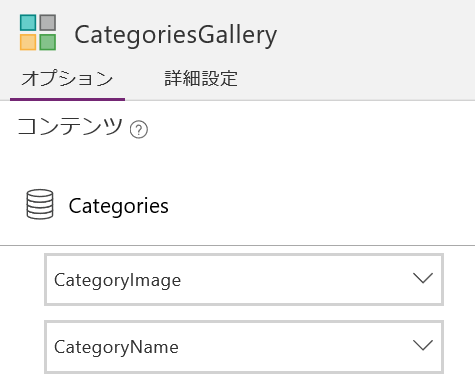Click the teal square in gallery icon
Image resolution: width=475 pixels, height=391 pixels.
coord(28,23)
